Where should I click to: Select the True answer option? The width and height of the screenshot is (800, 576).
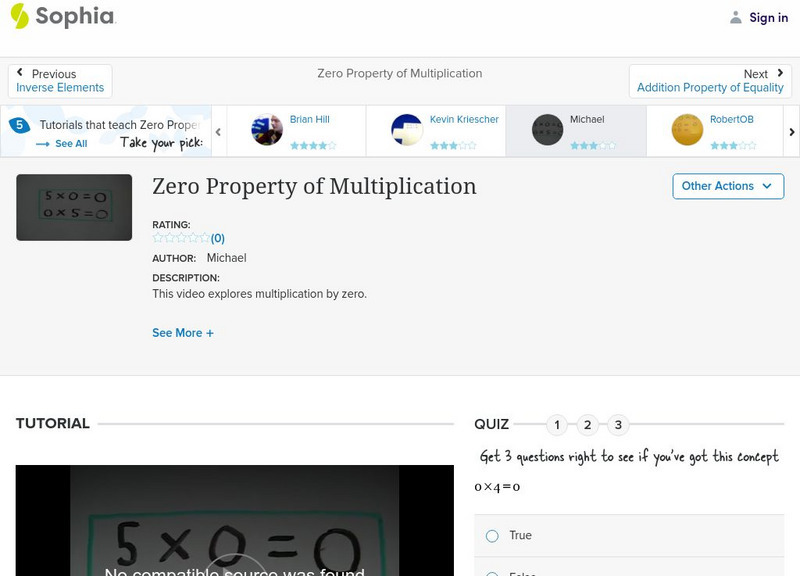(492, 536)
